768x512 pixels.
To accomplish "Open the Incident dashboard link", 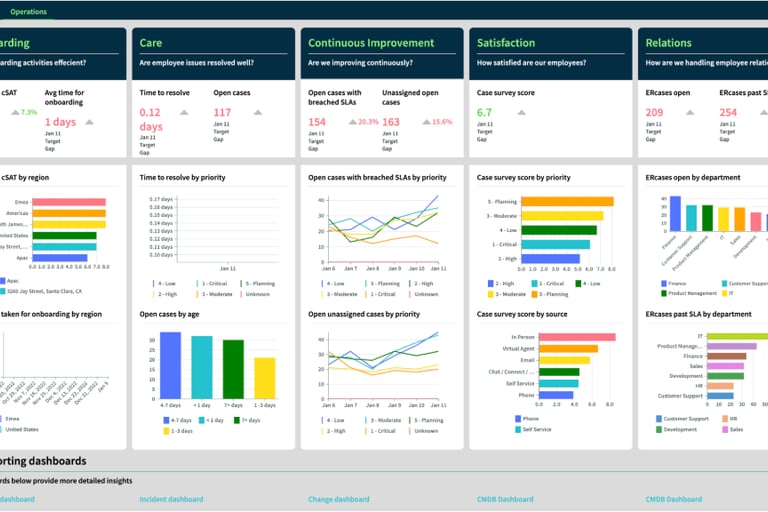I will pyautogui.click(x=171, y=499).
